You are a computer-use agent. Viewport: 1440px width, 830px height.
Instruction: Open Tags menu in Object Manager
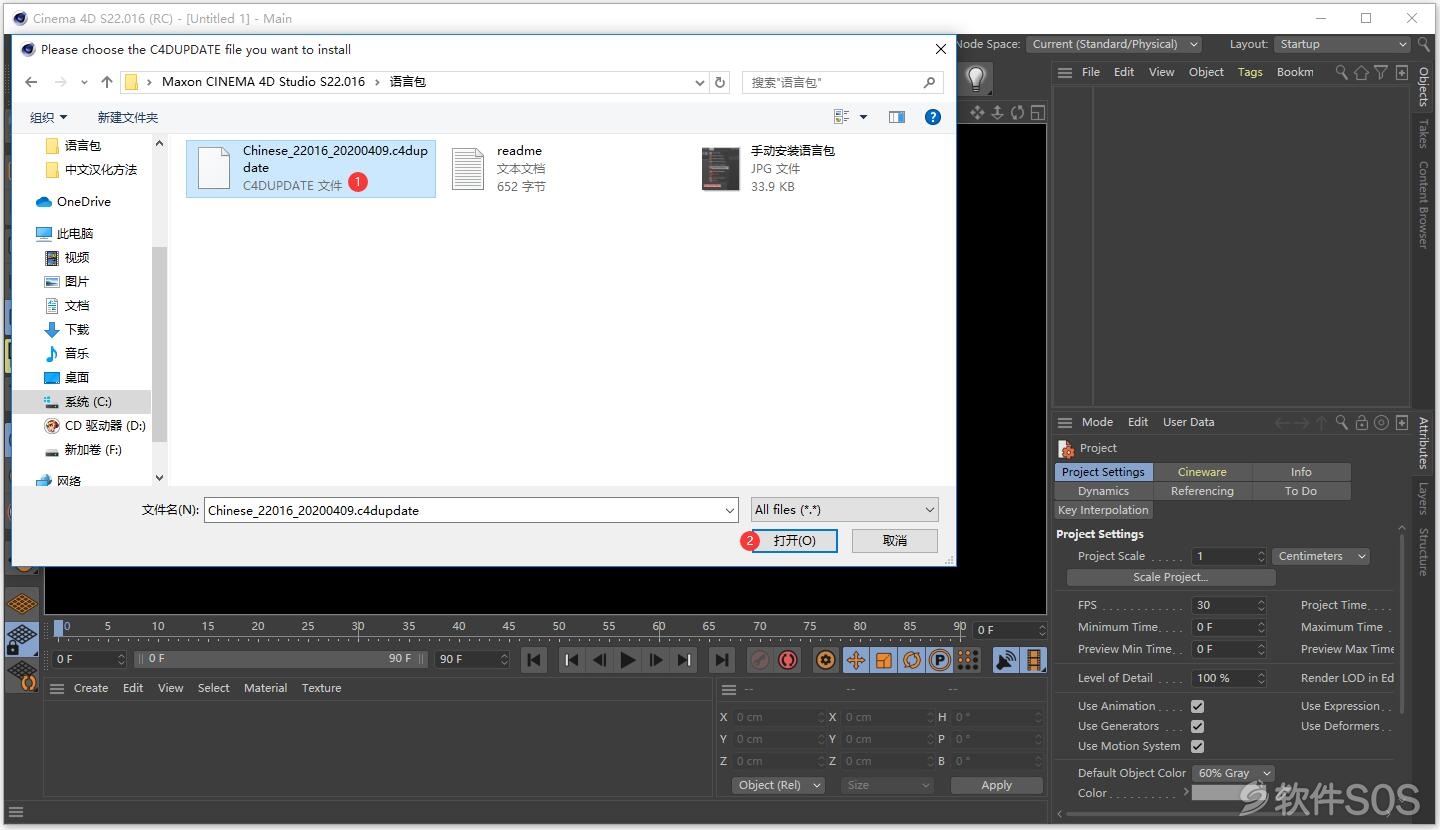tap(1250, 72)
